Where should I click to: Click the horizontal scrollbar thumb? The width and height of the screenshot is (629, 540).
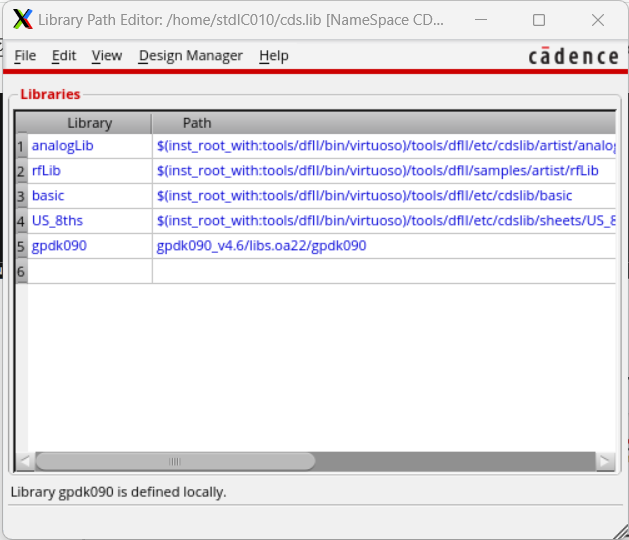click(x=175, y=461)
